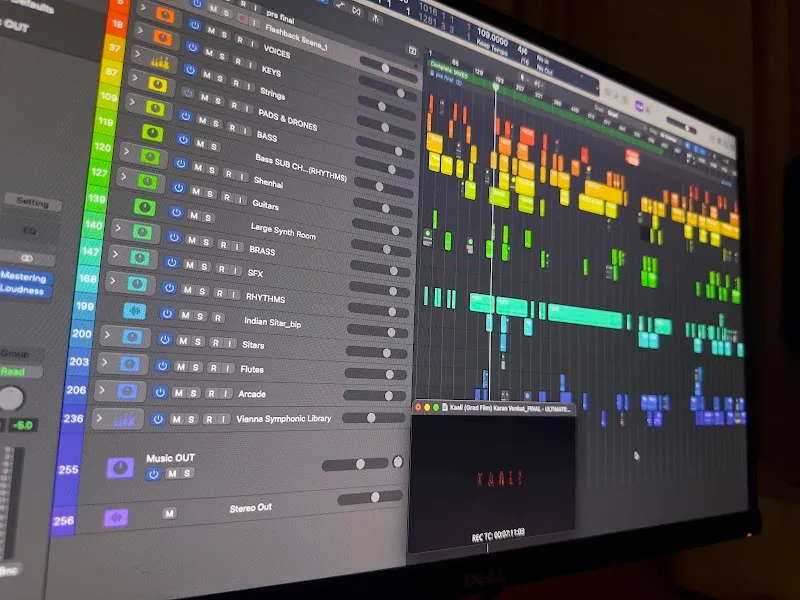The width and height of the screenshot is (800, 600).
Task: Click the figure-shaped icon in the top toolbar
Action: coord(376,19)
